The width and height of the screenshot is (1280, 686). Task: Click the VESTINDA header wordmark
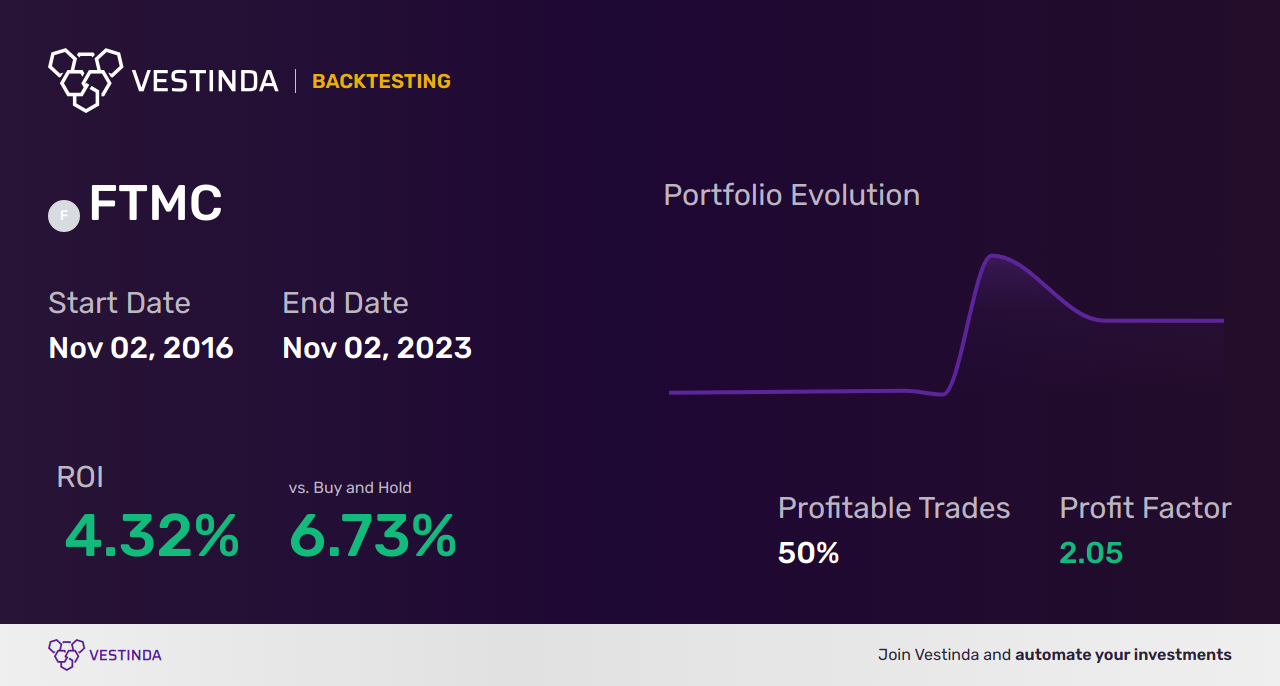[x=205, y=81]
